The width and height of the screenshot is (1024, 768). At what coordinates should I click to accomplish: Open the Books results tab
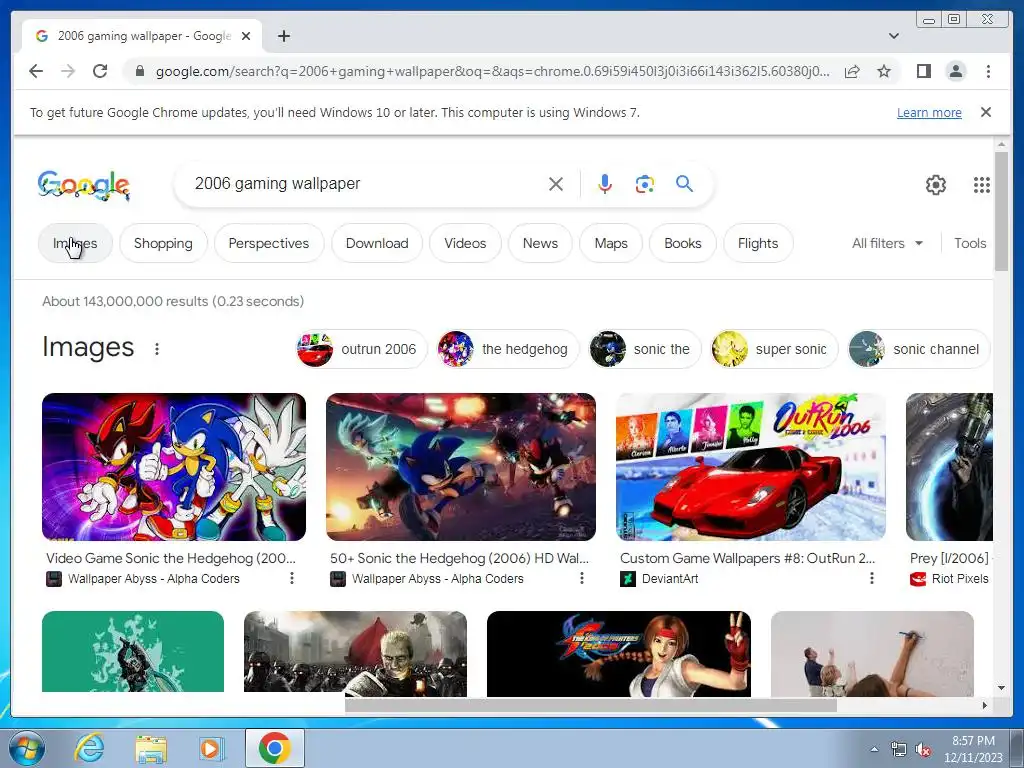pos(682,243)
